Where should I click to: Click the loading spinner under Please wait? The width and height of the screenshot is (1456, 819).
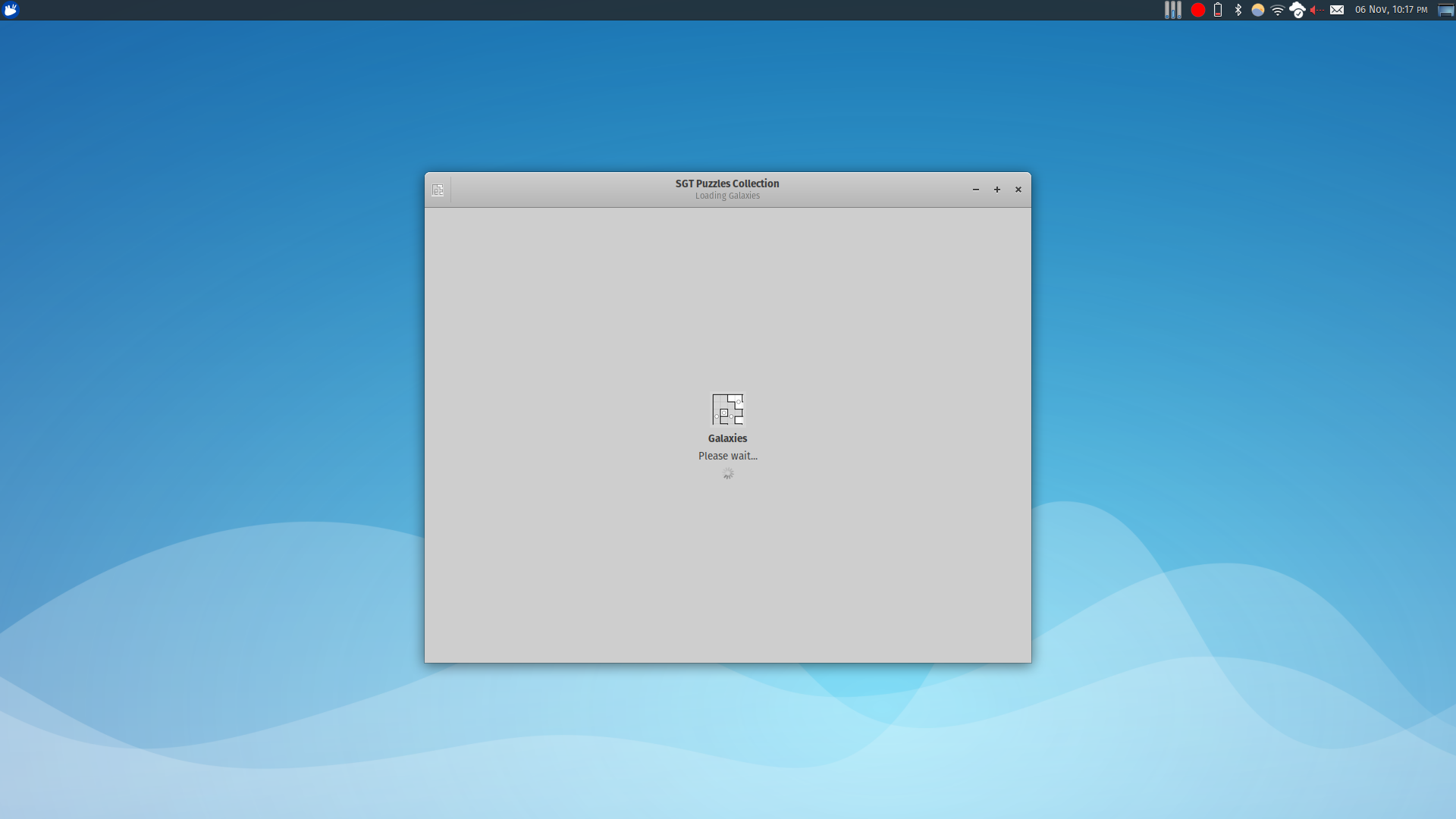pos(728,474)
